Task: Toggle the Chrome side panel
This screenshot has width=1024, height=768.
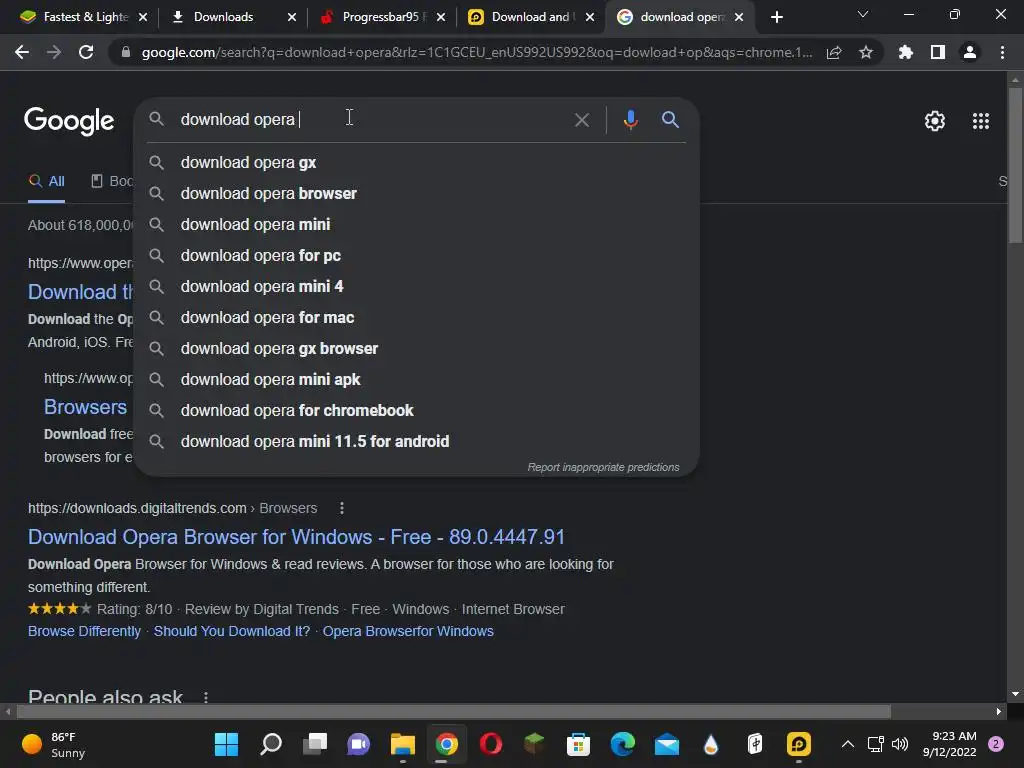Action: [x=938, y=52]
